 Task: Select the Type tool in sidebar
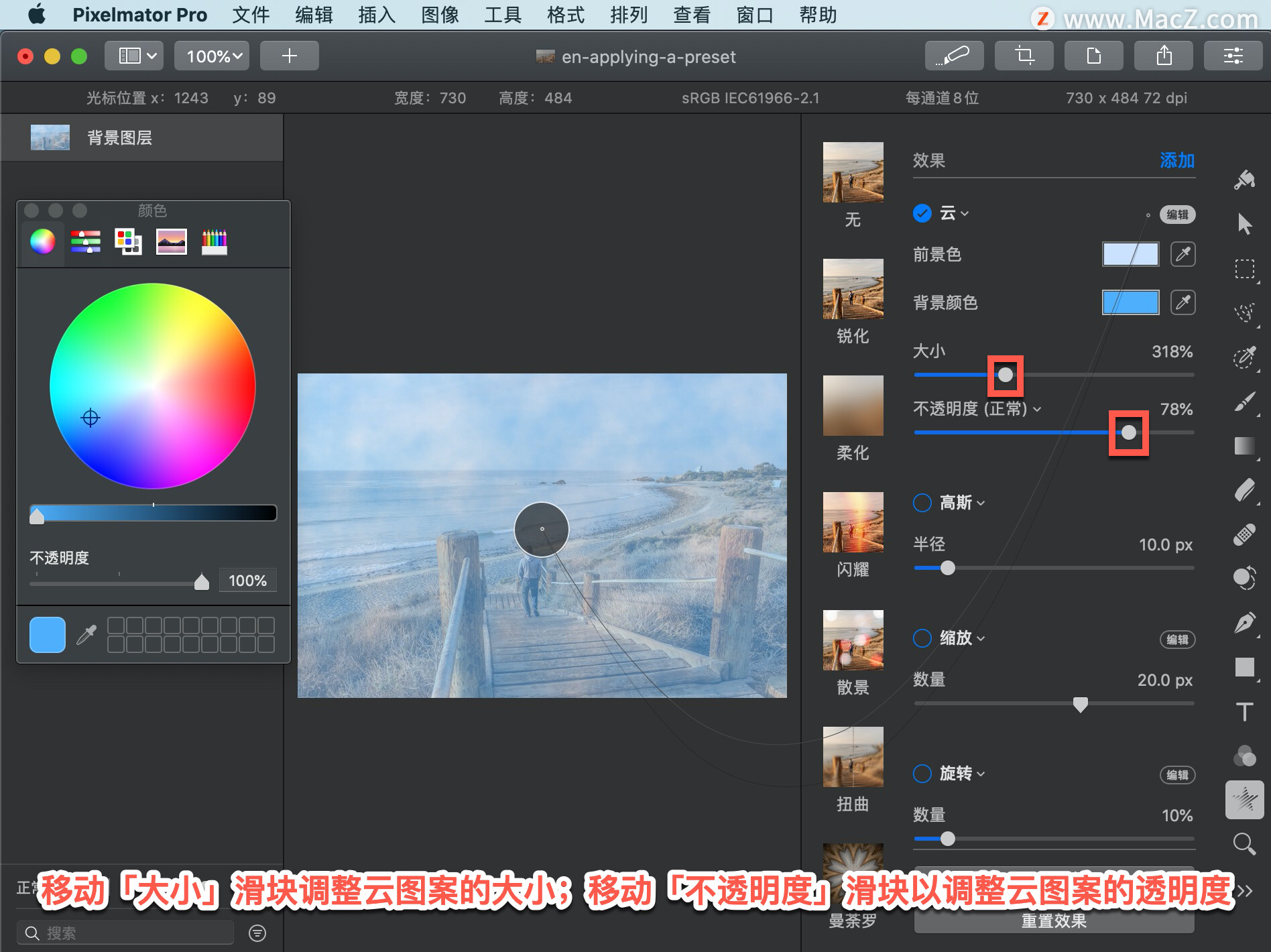point(1245,712)
